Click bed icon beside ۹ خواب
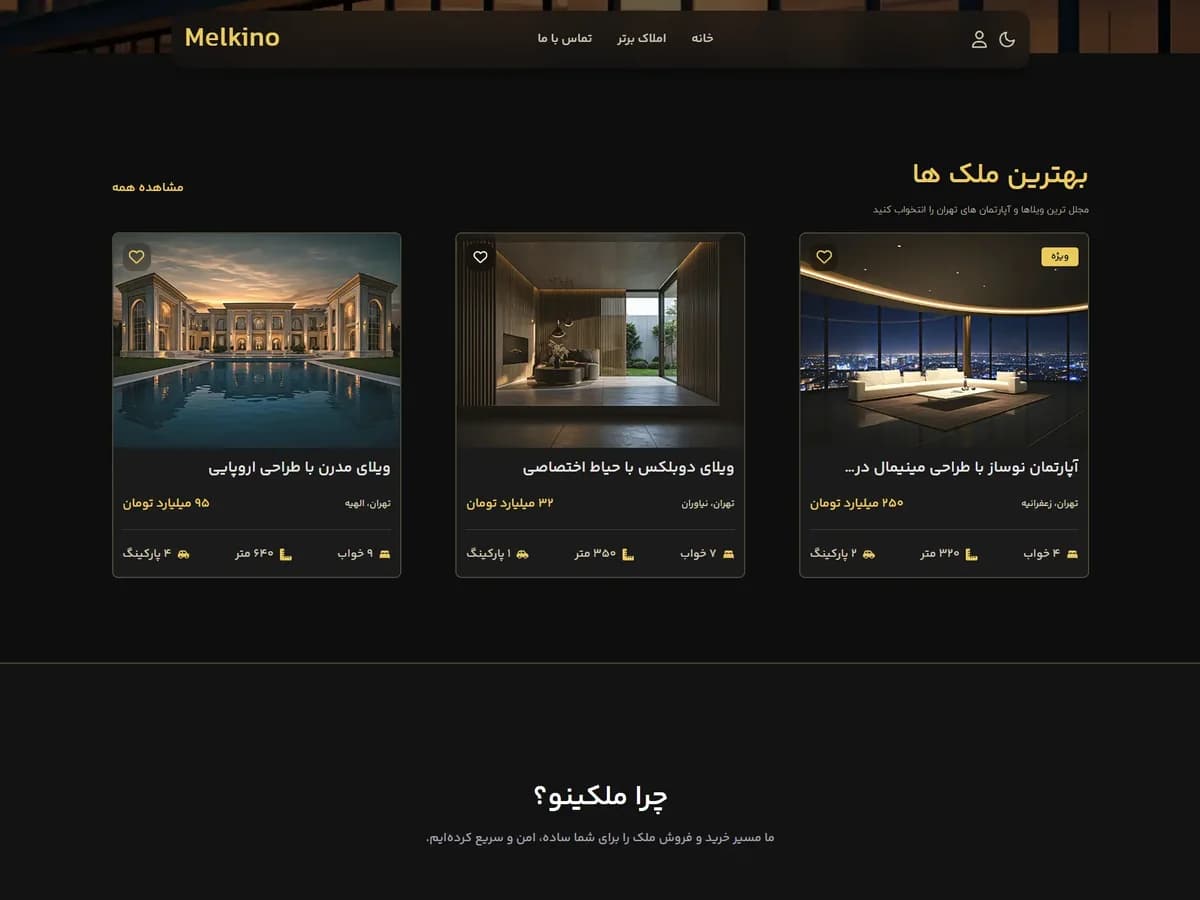 tap(385, 554)
